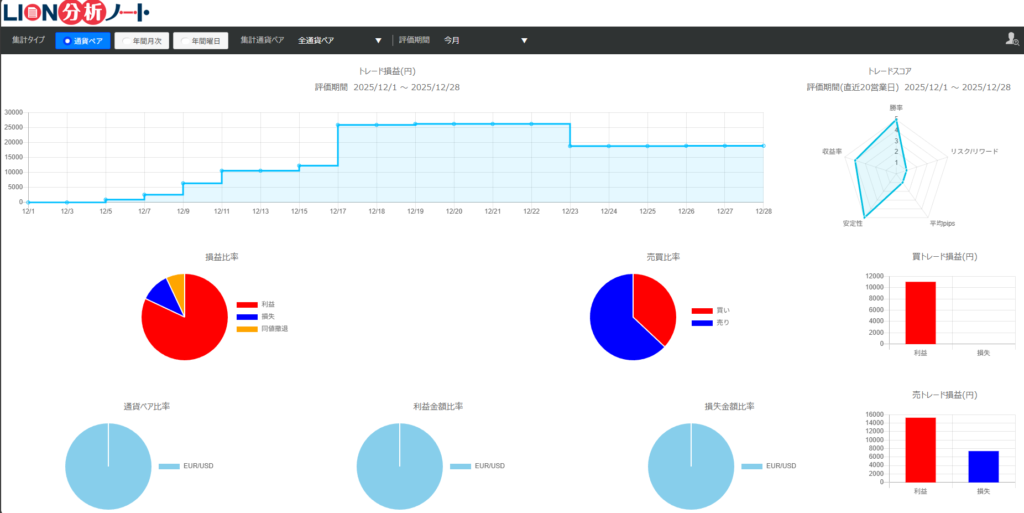Select the 年間曜日 aggregation type
This screenshot has height=513, width=1024.
click(201, 41)
